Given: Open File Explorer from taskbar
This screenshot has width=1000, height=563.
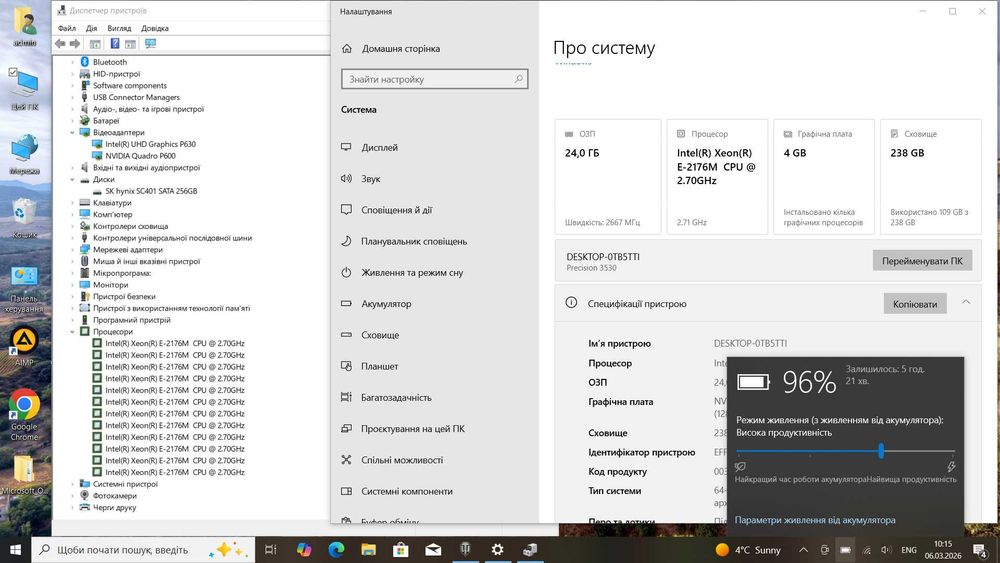Looking at the screenshot, I should click(368, 549).
